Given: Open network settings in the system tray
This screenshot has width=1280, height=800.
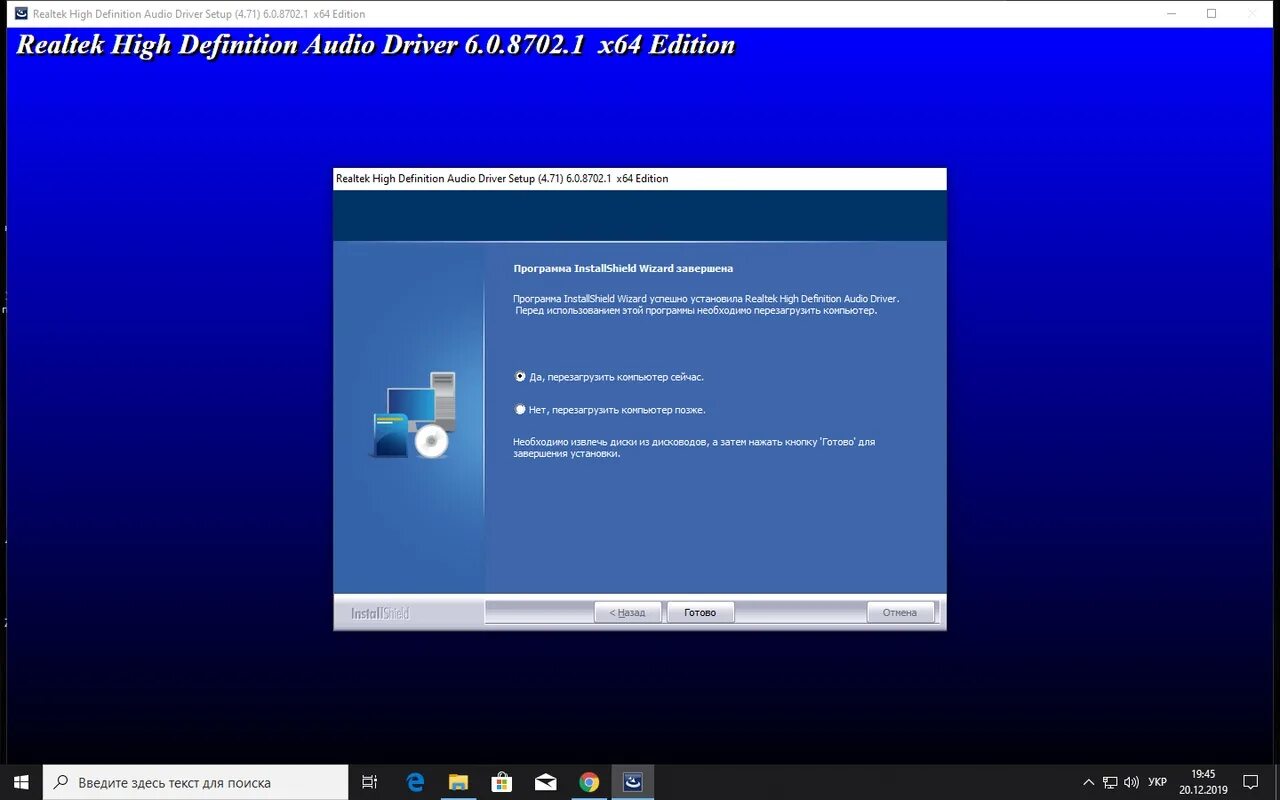Looking at the screenshot, I should pos(1110,782).
